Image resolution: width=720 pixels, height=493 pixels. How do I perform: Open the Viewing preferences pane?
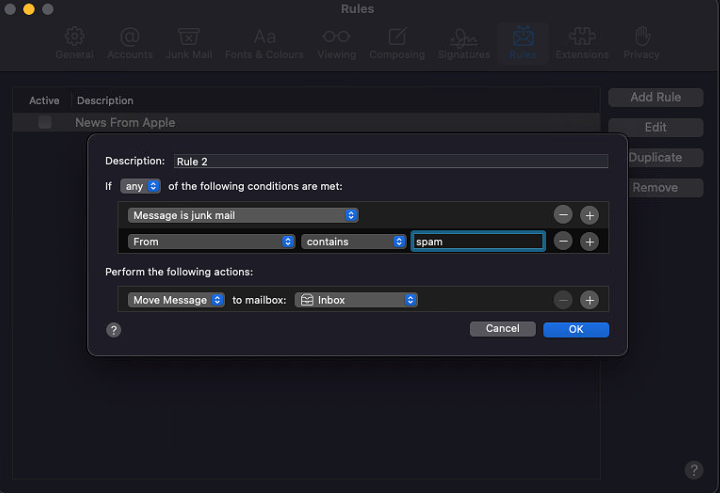click(x=336, y=43)
